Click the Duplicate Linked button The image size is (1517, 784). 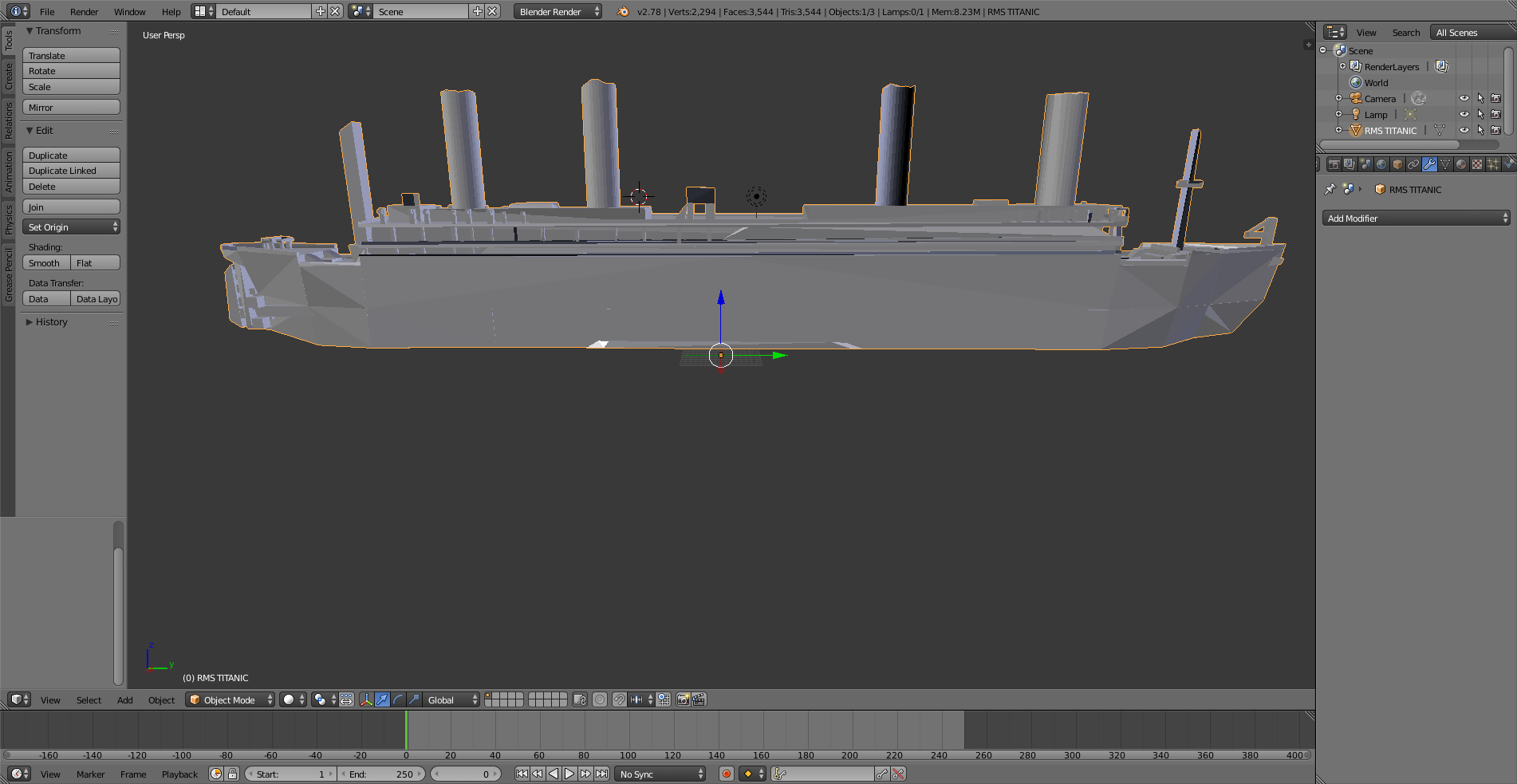(x=71, y=171)
